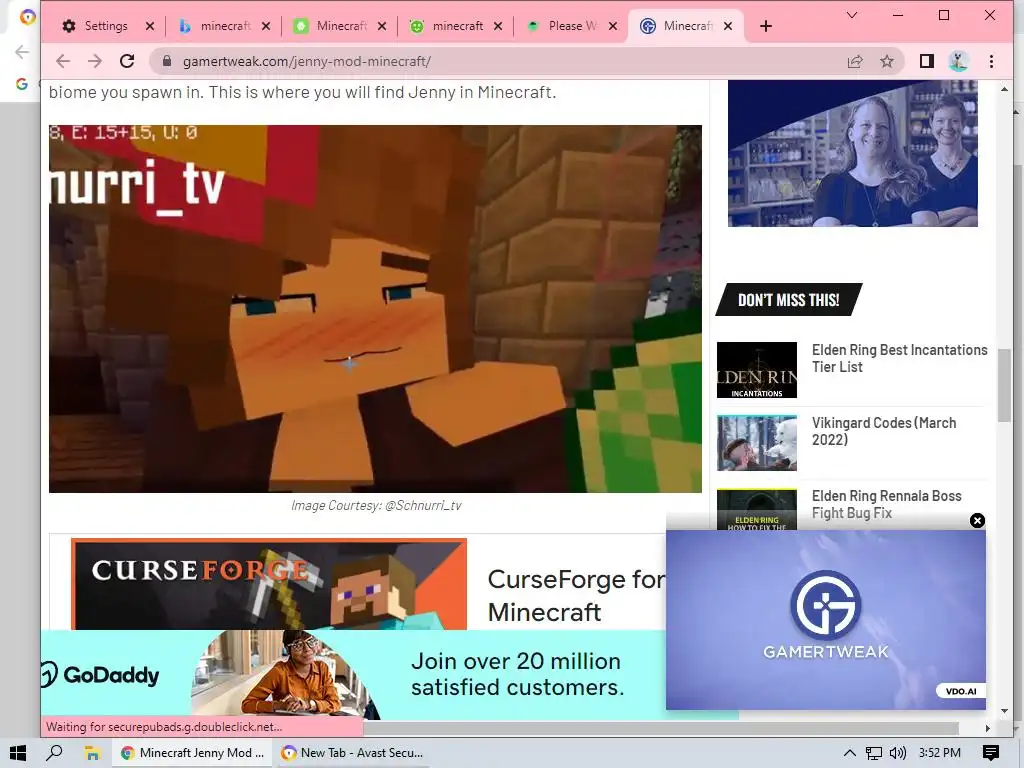
Task: Click the scroll up arrow
Action: [x=1004, y=88]
